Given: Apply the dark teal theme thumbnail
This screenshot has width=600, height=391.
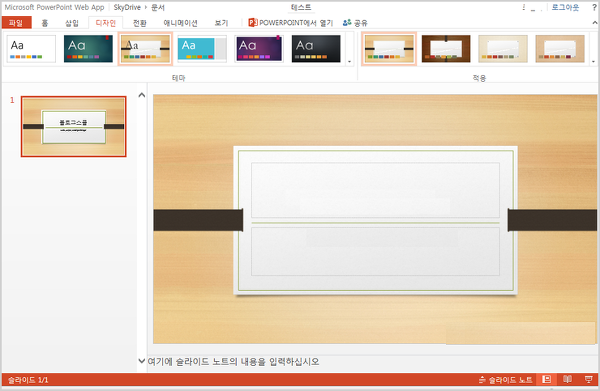Looking at the screenshot, I should pyautogui.click(x=88, y=49).
